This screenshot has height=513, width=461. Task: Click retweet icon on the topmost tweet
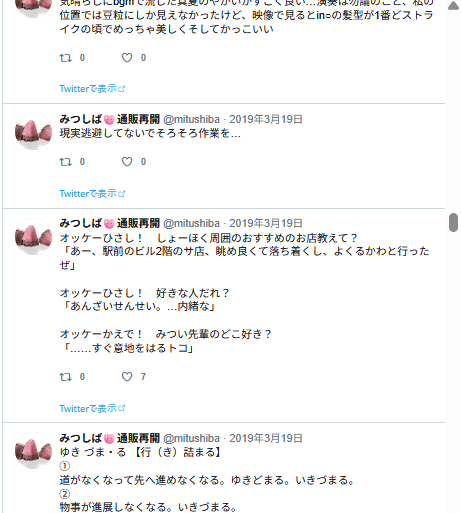(65, 58)
